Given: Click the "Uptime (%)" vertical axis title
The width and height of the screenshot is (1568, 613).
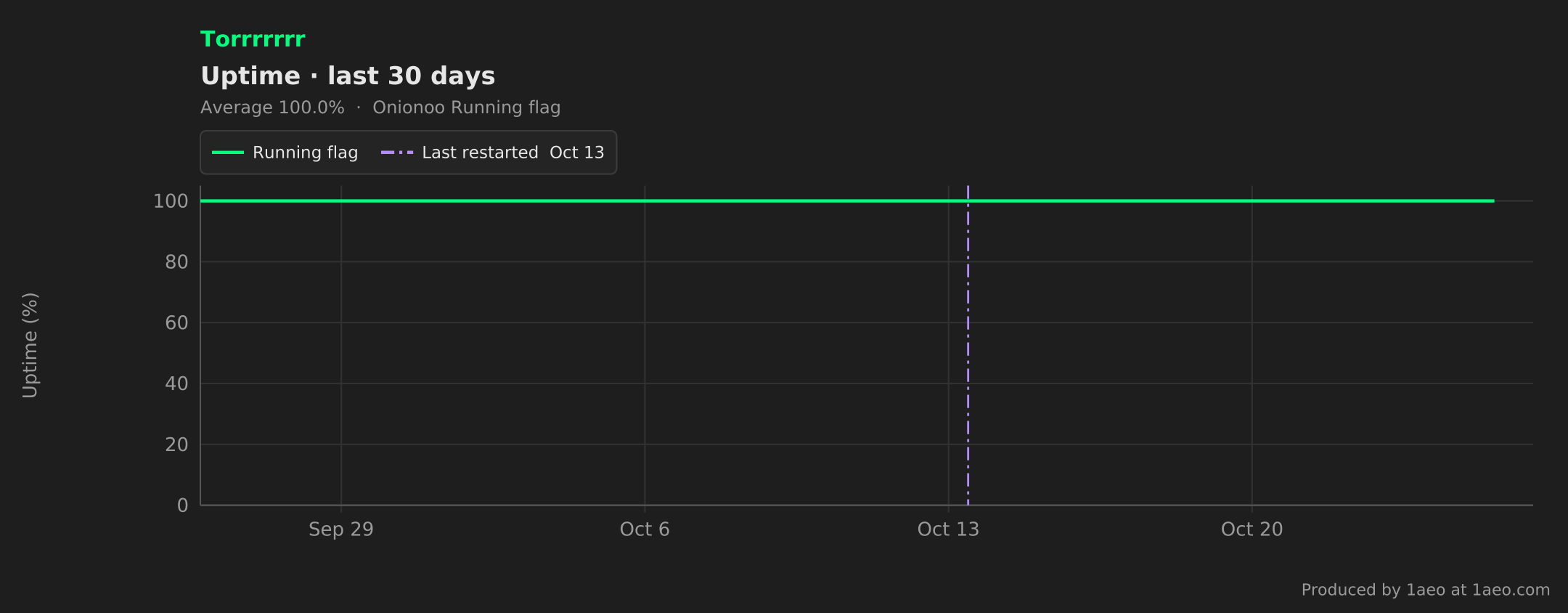Looking at the screenshot, I should tap(30, 345).
